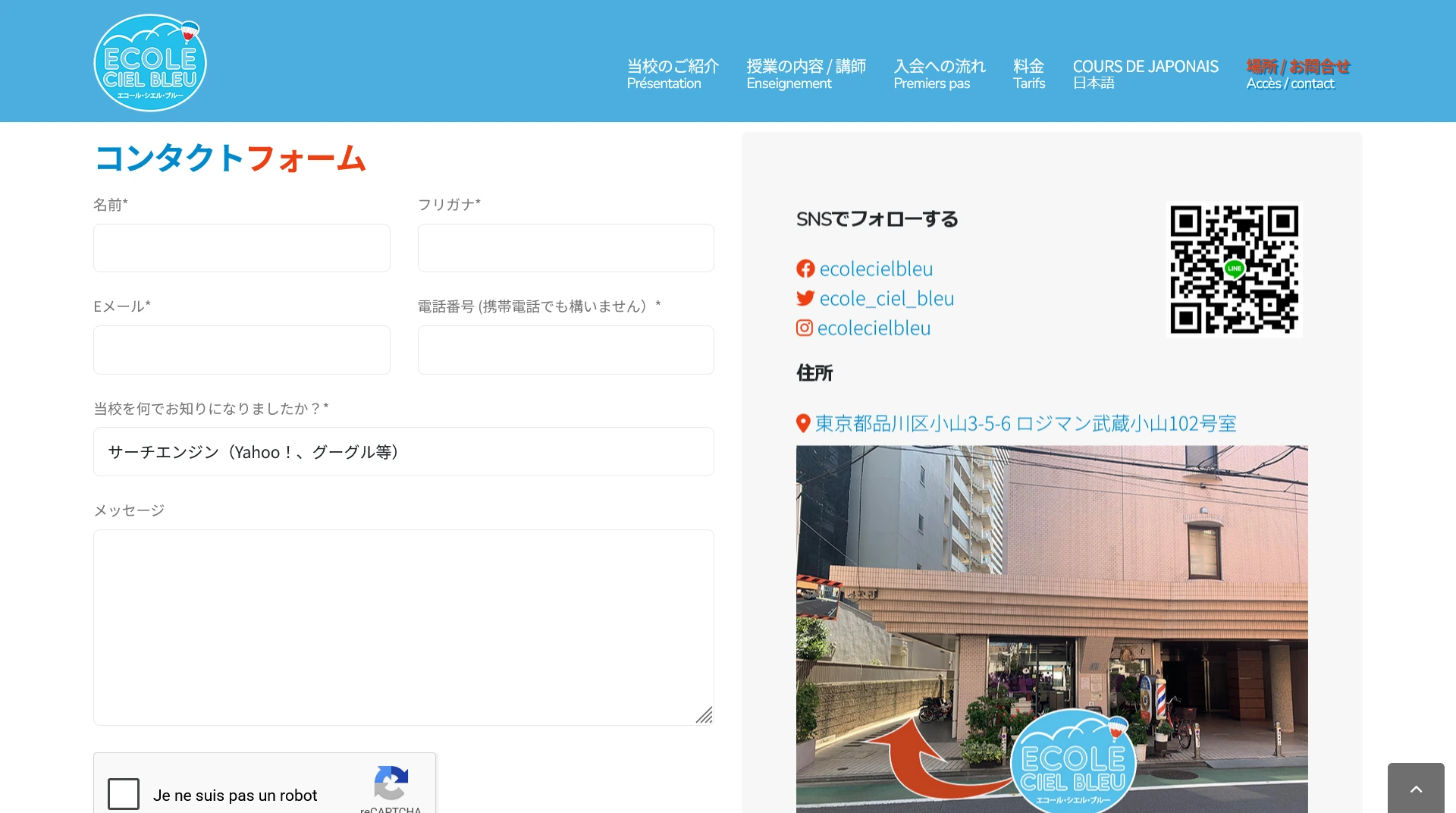Click the Twitter bird icon
Screen dimensions: 1456x813
(x=805, y=299)
